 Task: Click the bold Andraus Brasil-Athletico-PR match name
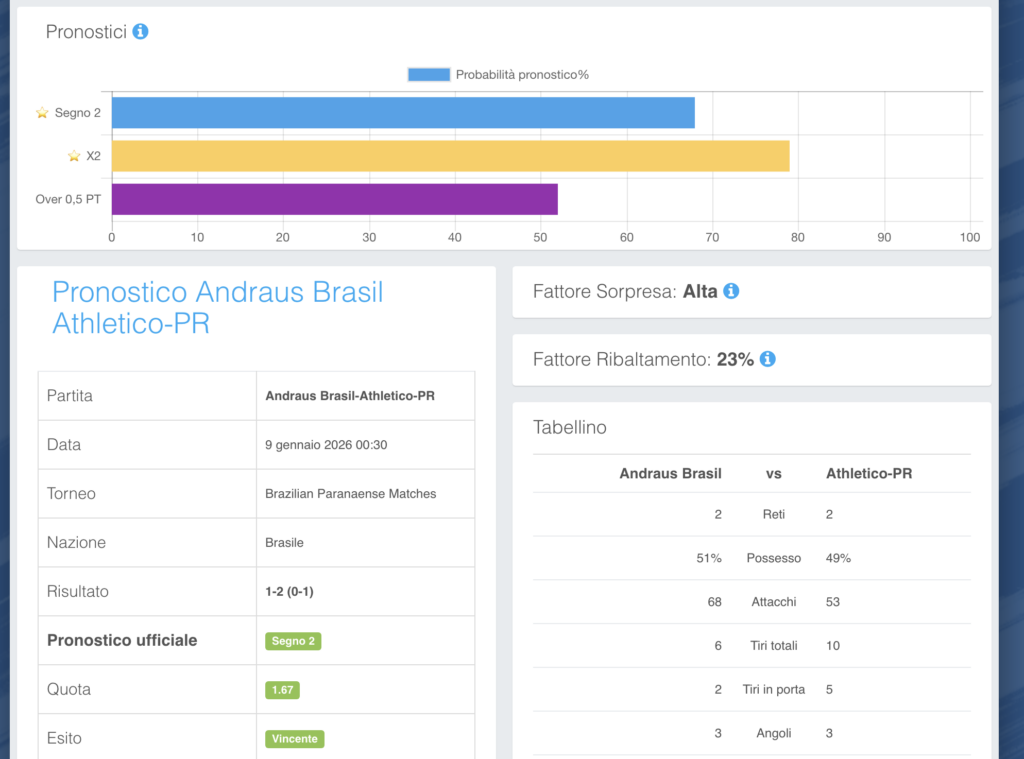[x=349, y=396]
